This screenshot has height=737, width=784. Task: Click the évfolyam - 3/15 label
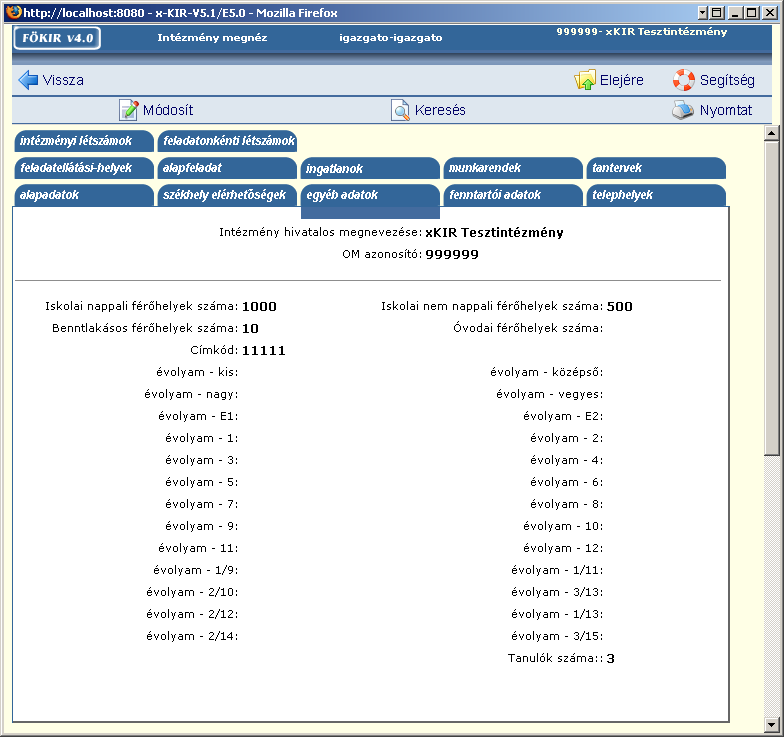[x=557, y=636]
